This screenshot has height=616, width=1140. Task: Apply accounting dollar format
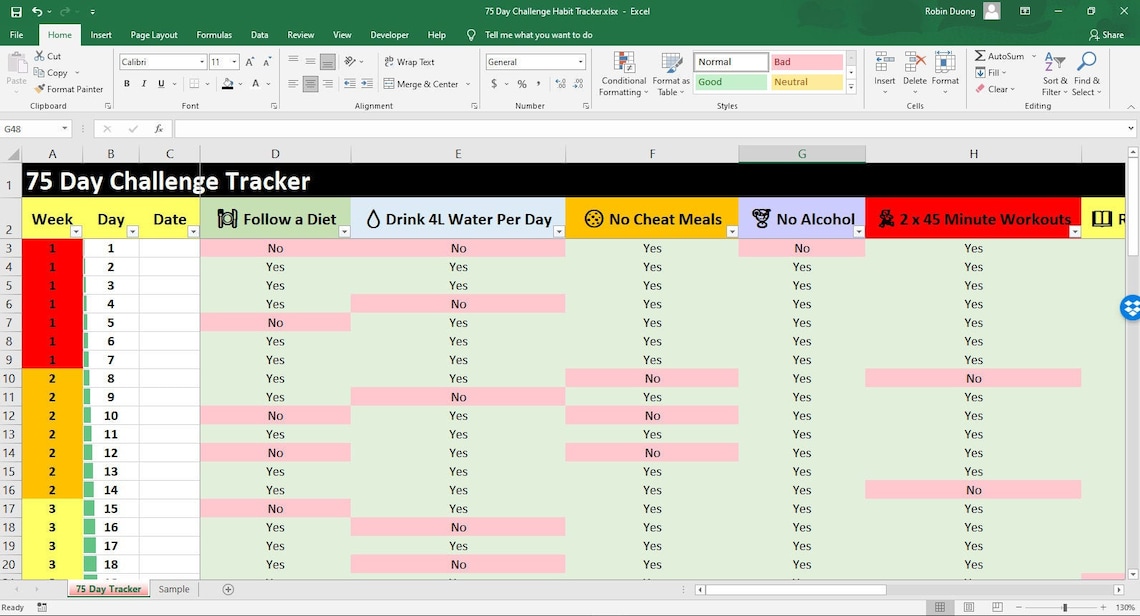point(494,84)
